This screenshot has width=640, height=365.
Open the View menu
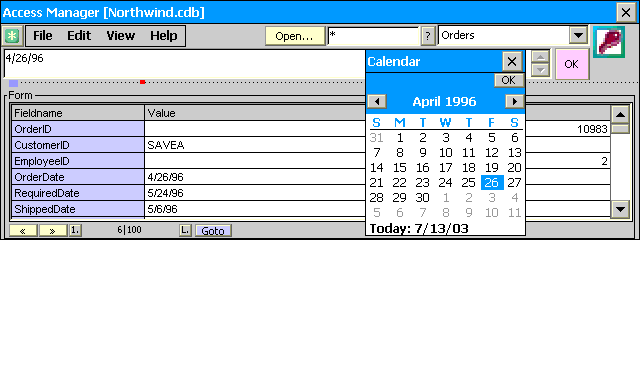click(x=120, y=36)
